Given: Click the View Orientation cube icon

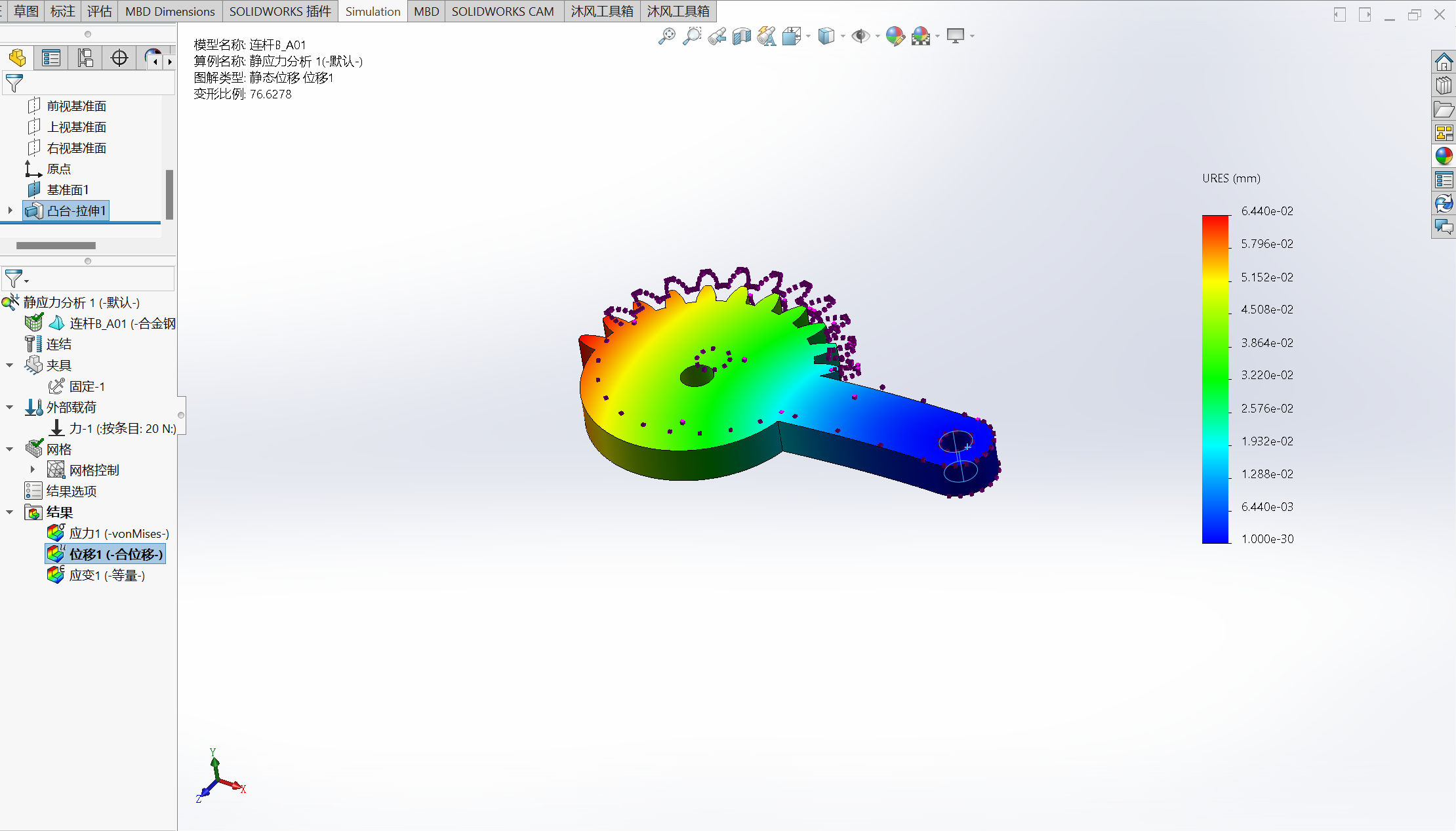Looking at the screenshot, I should click(792, 36).
